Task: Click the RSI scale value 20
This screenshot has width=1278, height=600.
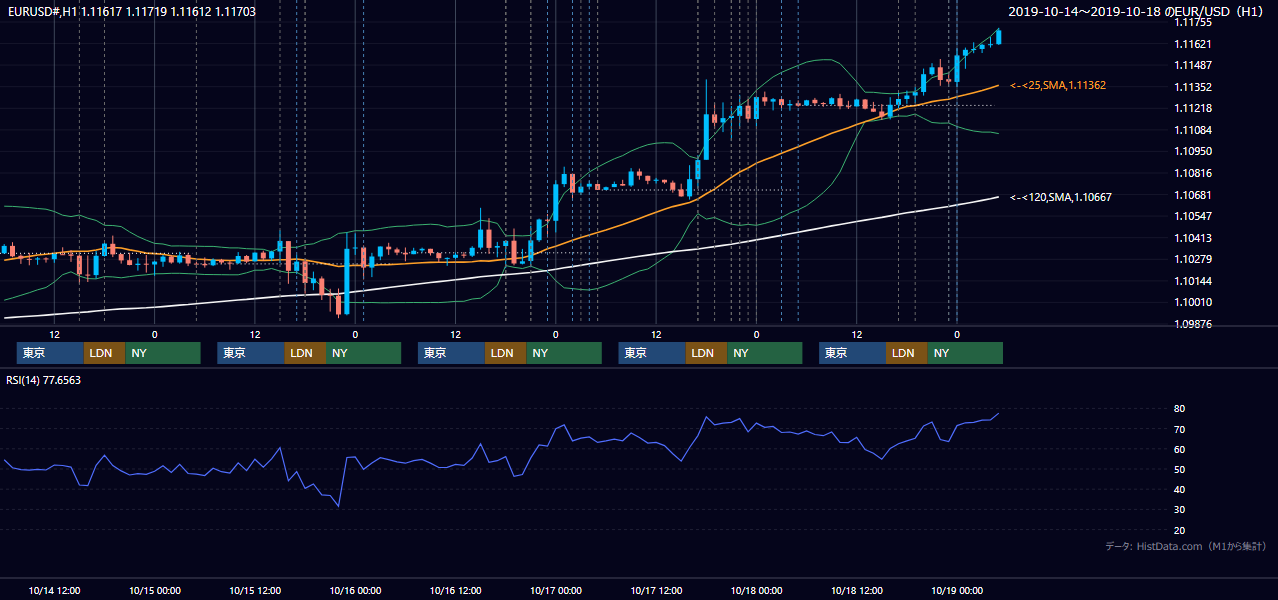Action: pyautogui.click(x=1180, y=530)
